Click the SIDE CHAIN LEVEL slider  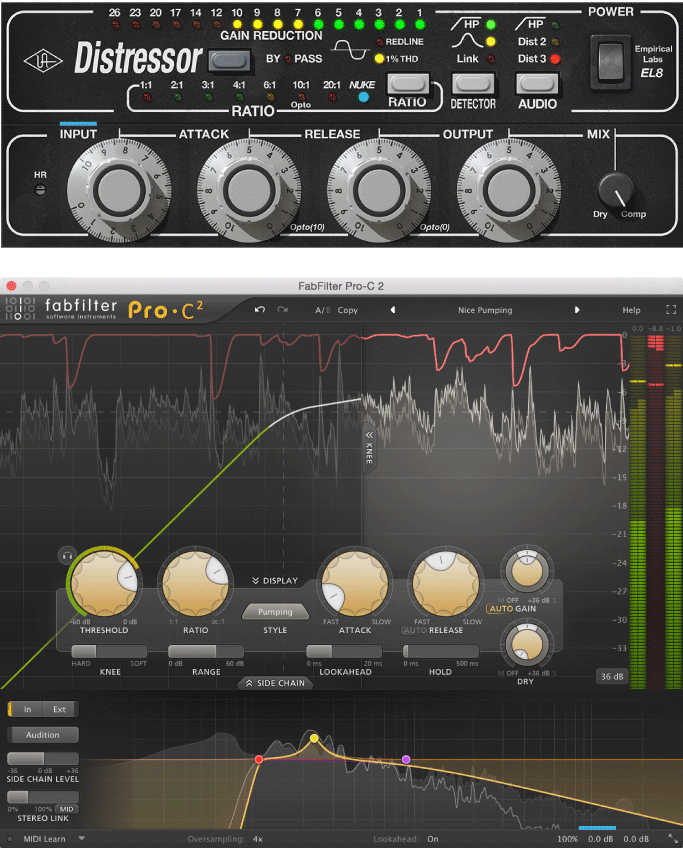[x=43, y=758]
